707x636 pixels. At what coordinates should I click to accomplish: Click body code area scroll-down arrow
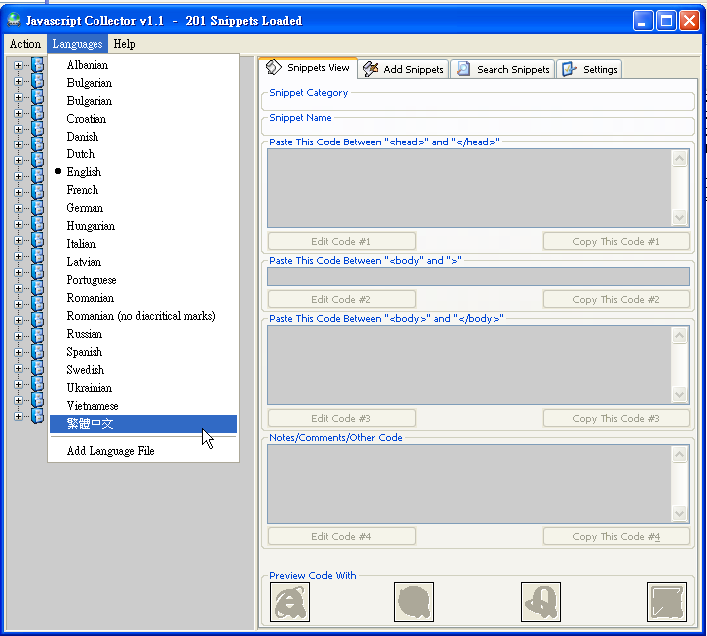click(679, 395)
